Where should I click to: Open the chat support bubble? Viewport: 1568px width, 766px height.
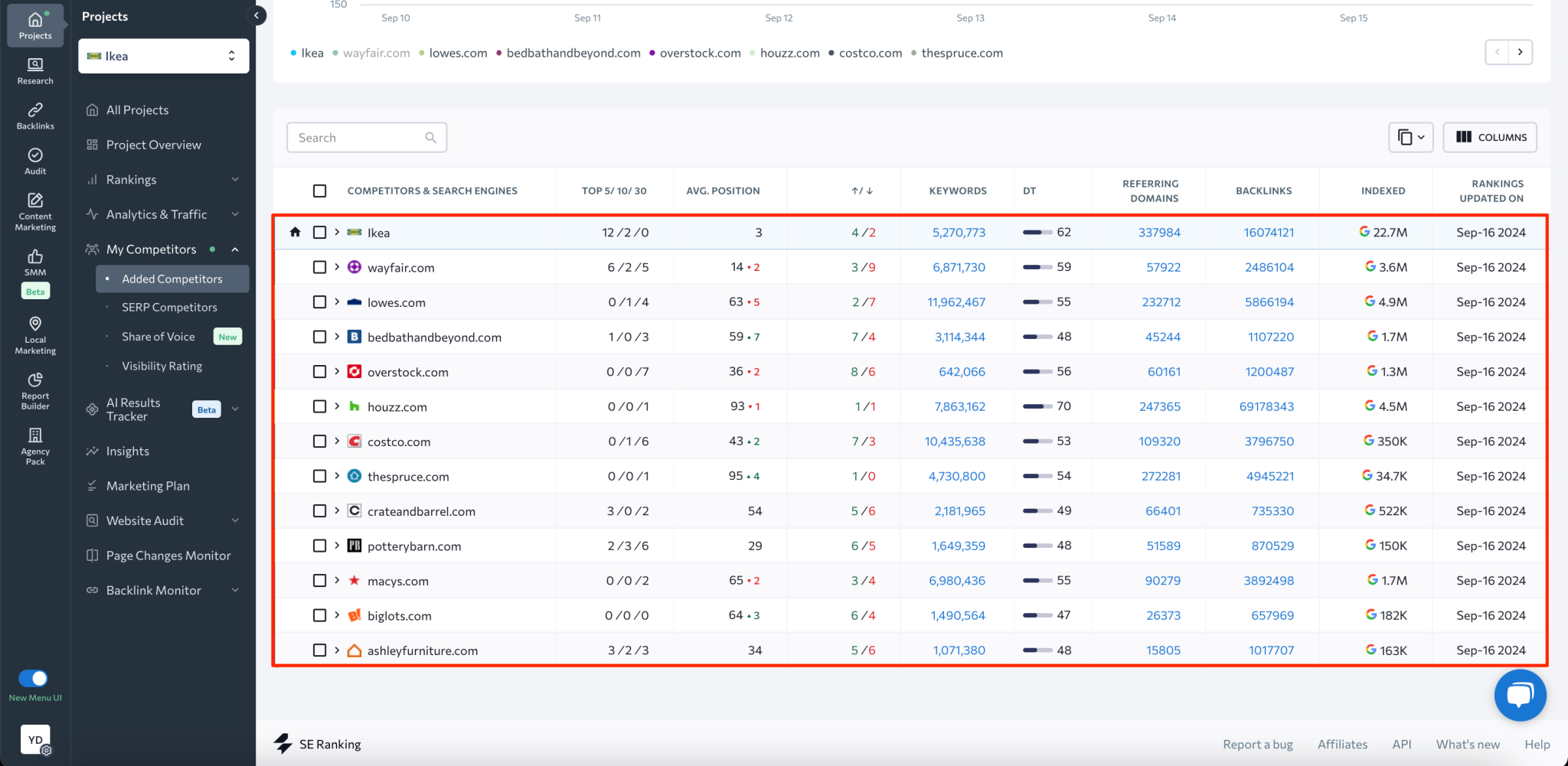(x=1521, y=695)
